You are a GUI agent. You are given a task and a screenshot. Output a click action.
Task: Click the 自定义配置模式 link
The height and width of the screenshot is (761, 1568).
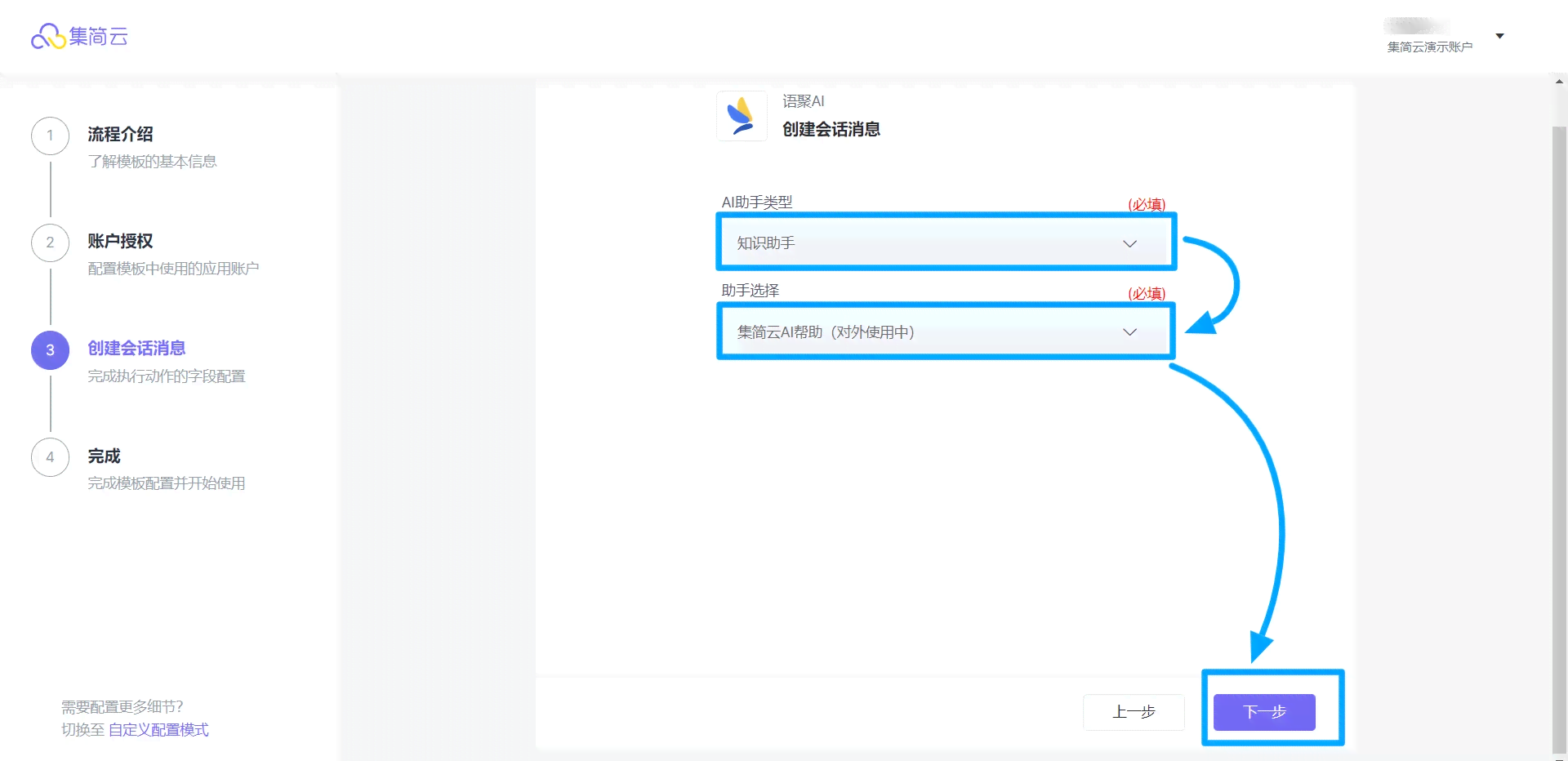point(158,730)
